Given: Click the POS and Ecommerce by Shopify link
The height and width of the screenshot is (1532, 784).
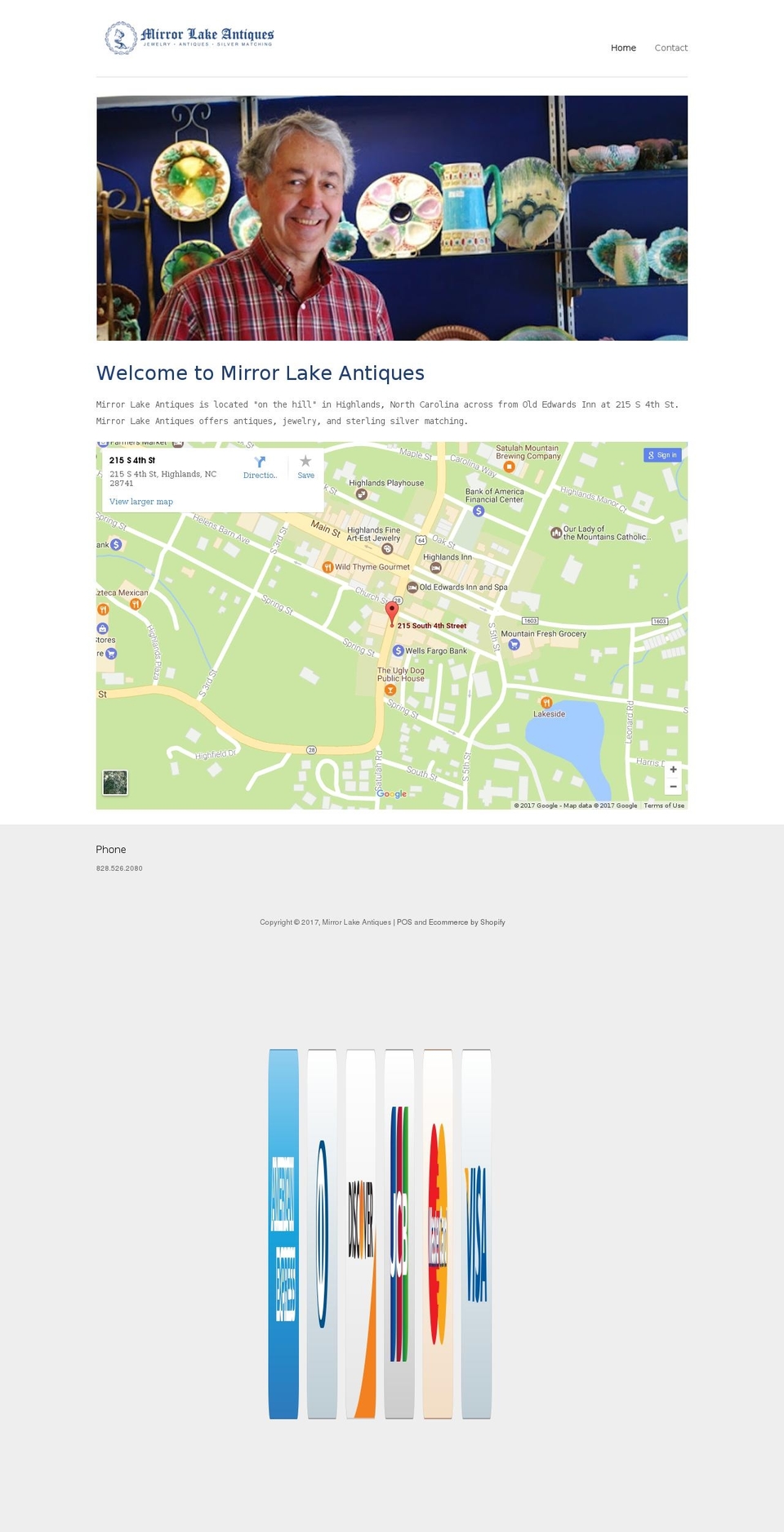Looking at the screenshot, I should click(x=451, y=922).
